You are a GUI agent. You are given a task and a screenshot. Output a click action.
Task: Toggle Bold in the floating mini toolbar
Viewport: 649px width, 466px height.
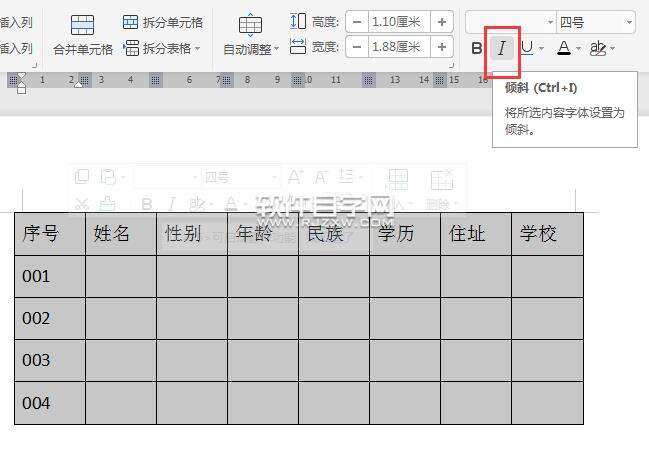tap(147, 204)
